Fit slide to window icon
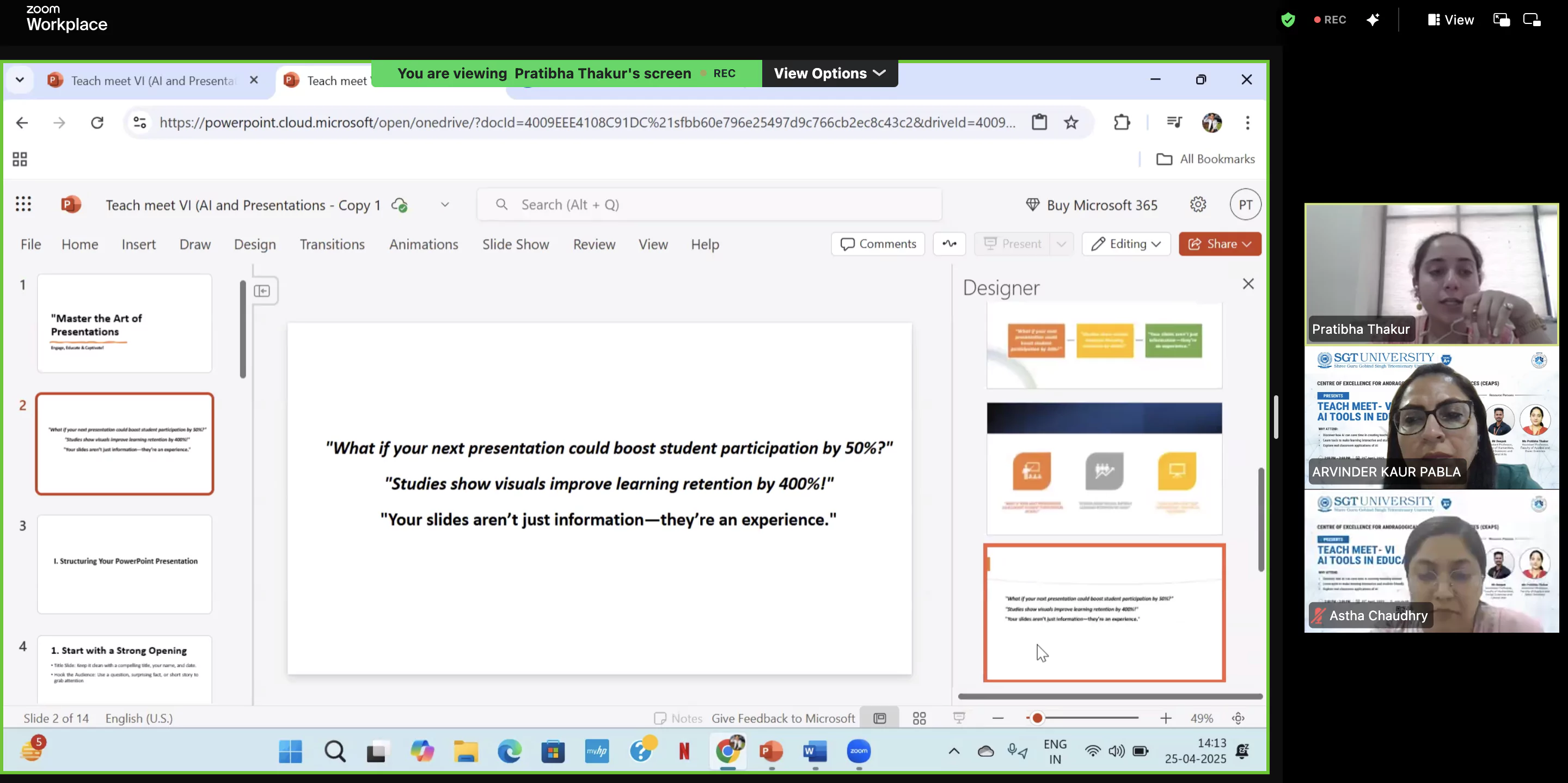1568x783 pixels. coord(1238,718)
